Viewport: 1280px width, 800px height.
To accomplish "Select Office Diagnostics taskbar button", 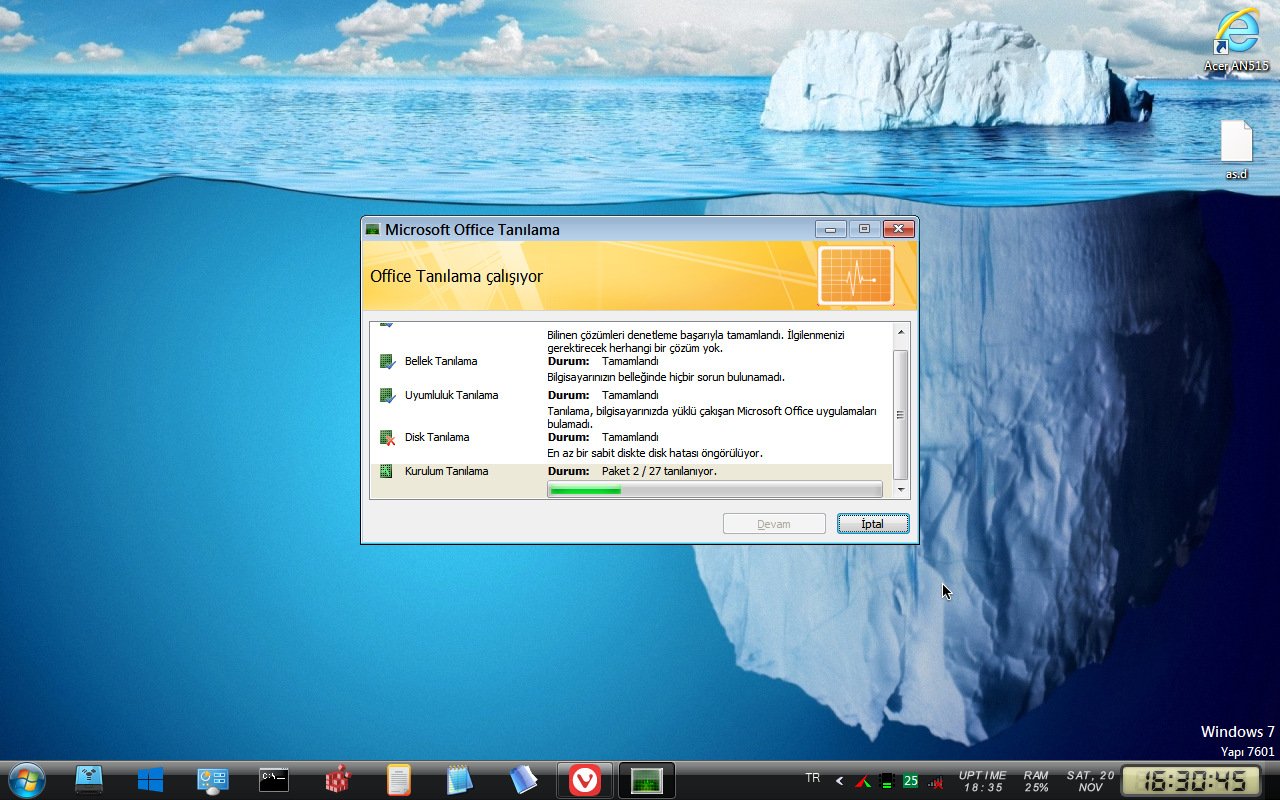I will pyautogui.click(x=647, y=780).
